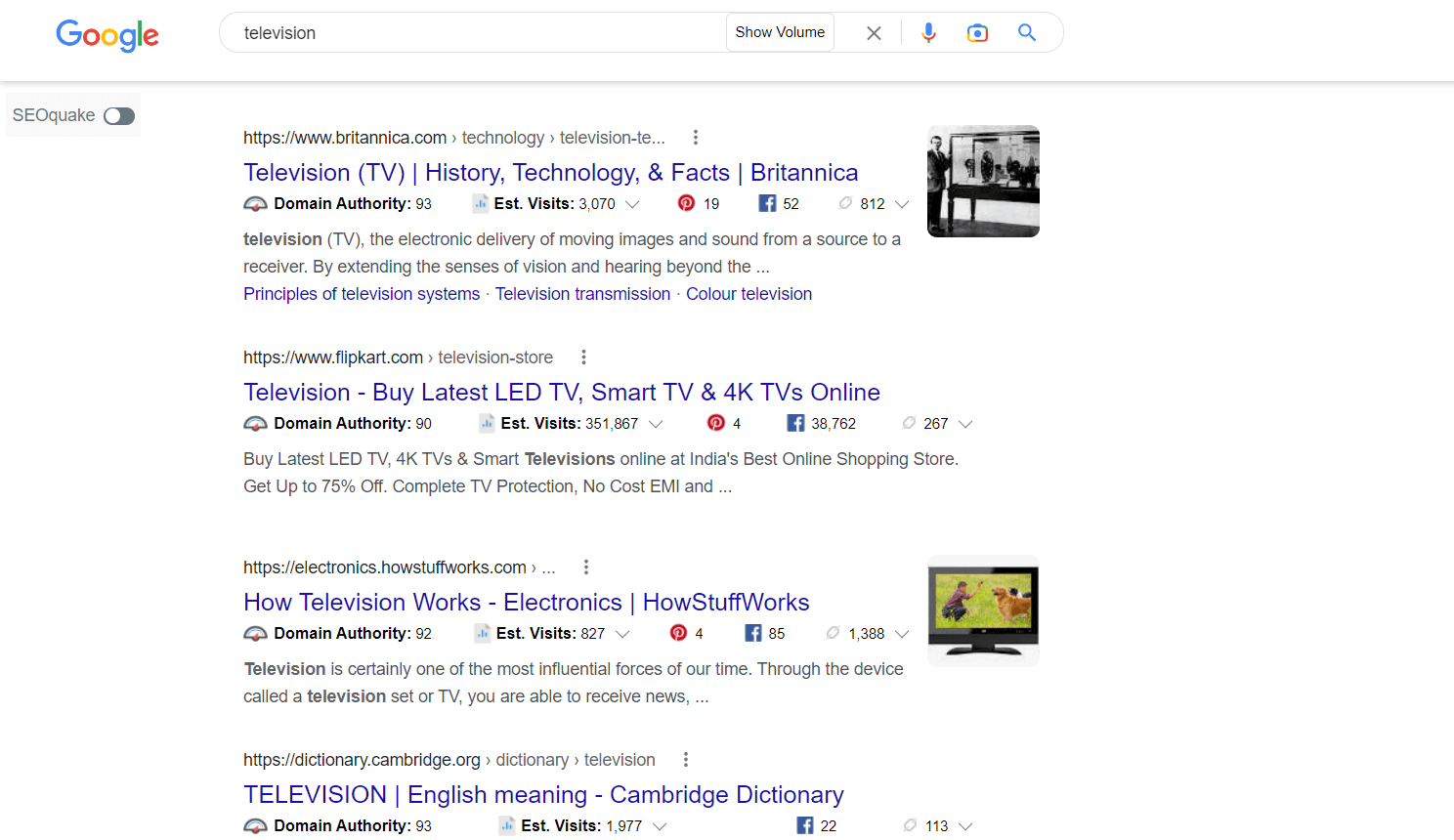Click the Est. Visits chart icon for Britannica
1454x840 pixels.
tap(480, 203)
